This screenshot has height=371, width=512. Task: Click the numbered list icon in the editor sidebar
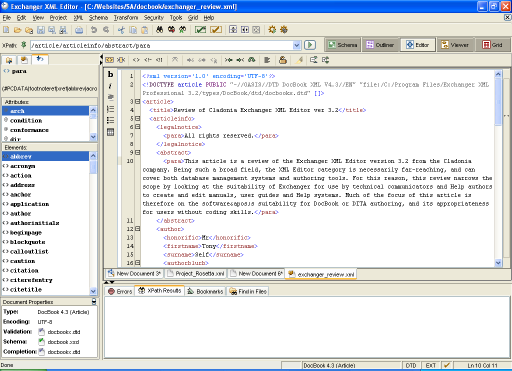coord(110,109)
